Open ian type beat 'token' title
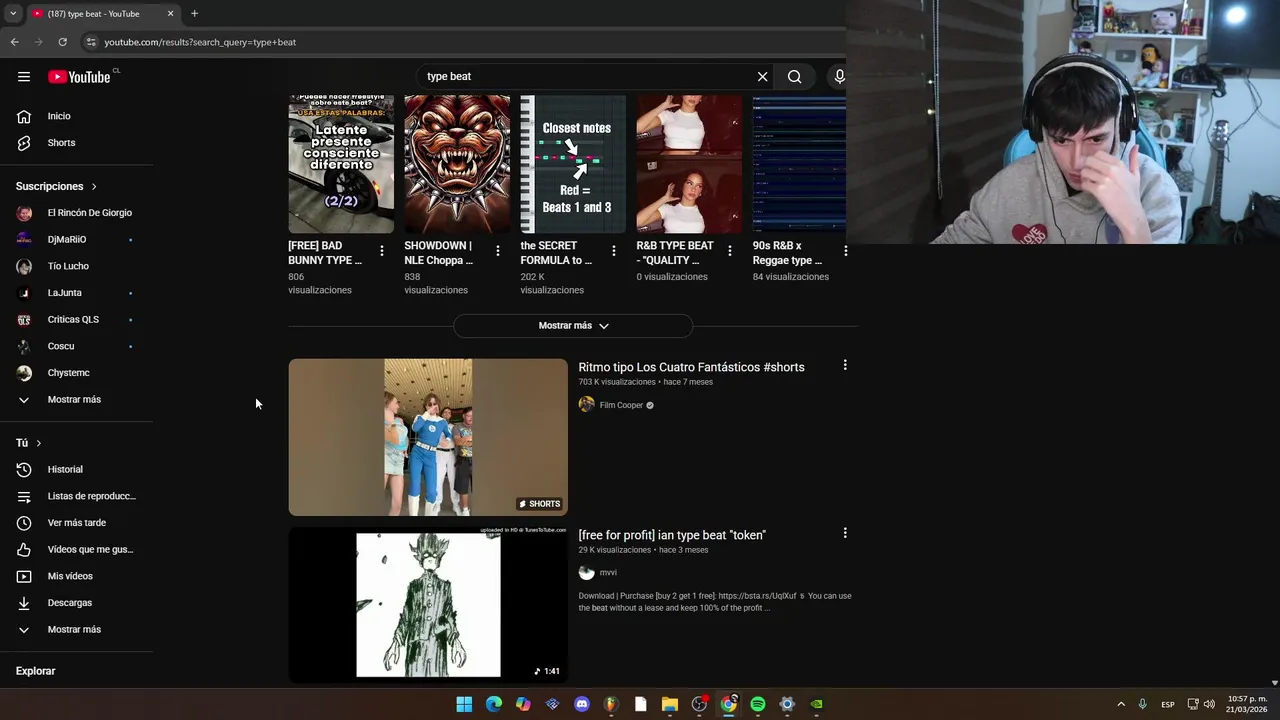The height and width of the screenshot is (720, 1280). click(x=672, y=535)
